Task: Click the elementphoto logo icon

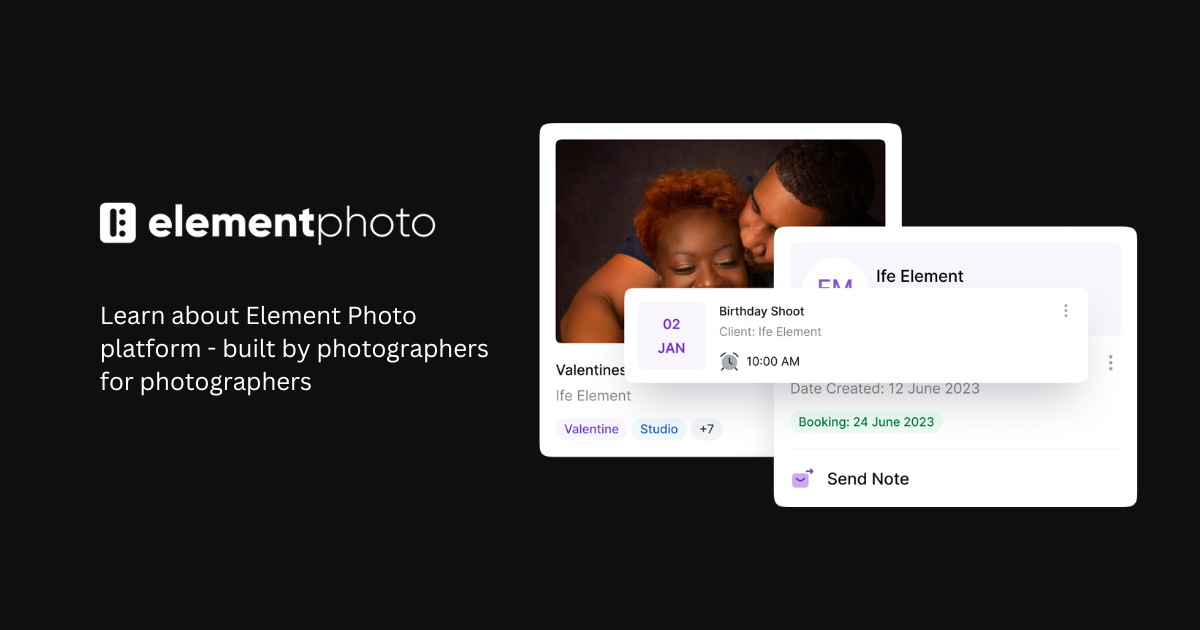Action: pyautogui.click(x=118, y=223)
